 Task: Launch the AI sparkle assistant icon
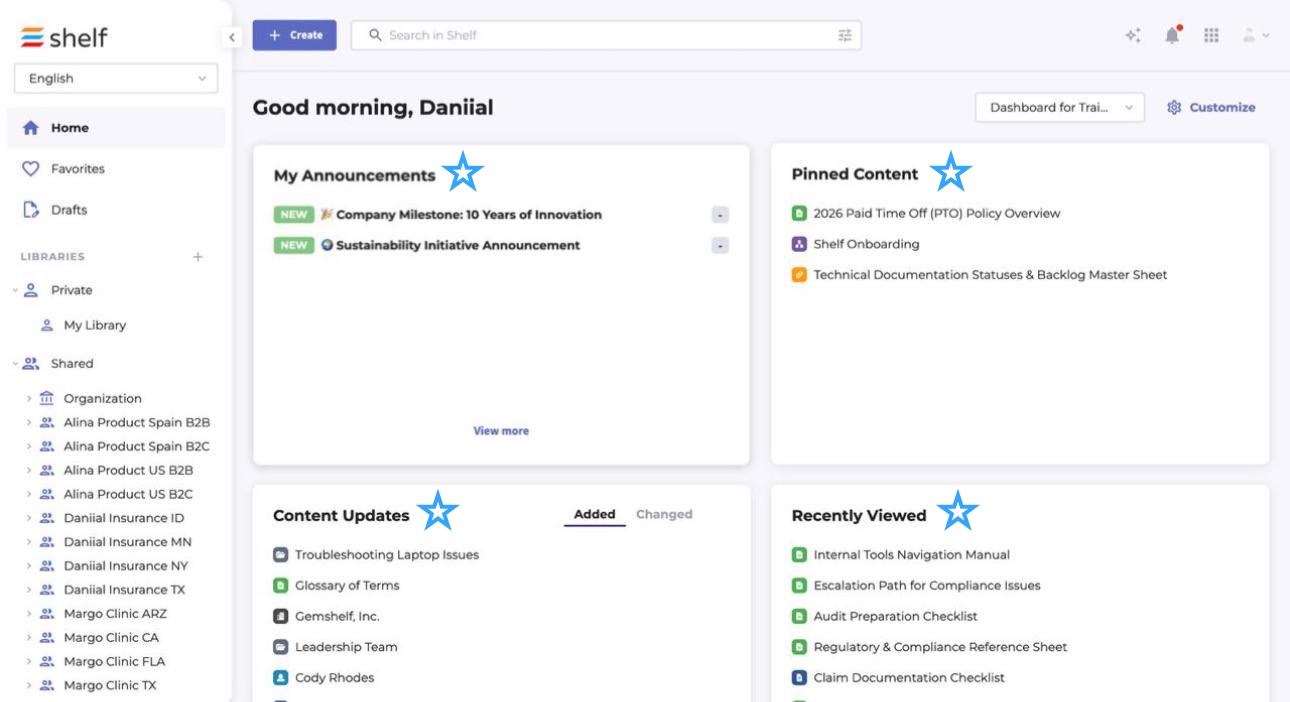(1133, 35)
